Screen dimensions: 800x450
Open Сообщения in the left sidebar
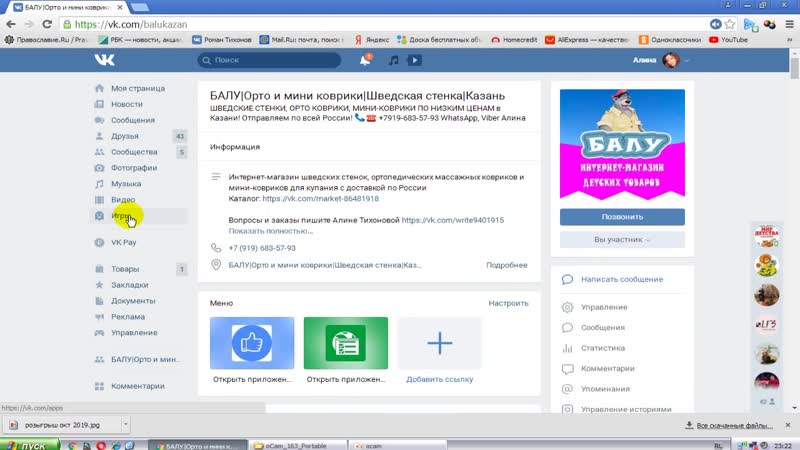point(133,120)
